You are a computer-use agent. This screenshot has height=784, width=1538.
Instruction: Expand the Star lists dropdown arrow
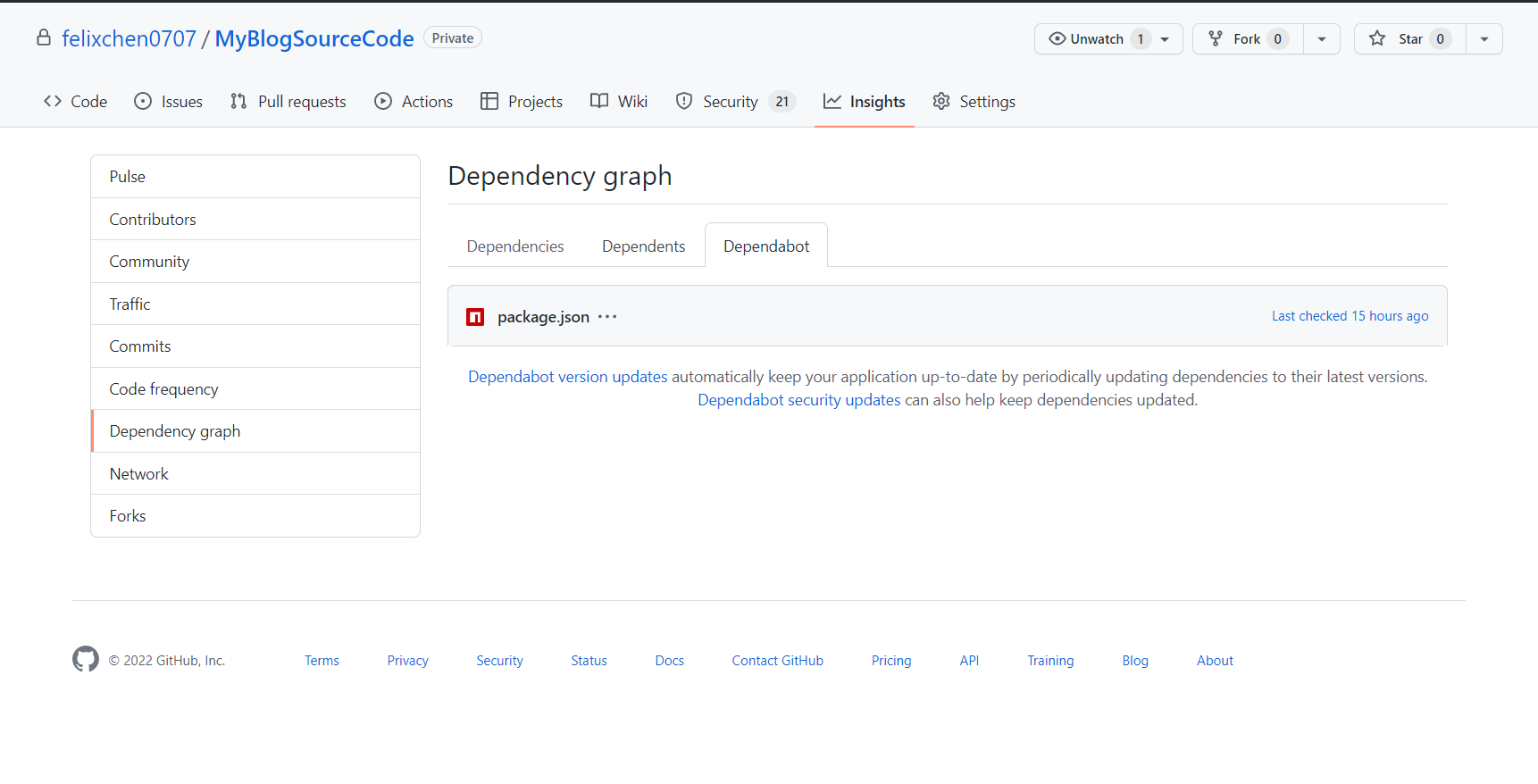pos(1484,39)
